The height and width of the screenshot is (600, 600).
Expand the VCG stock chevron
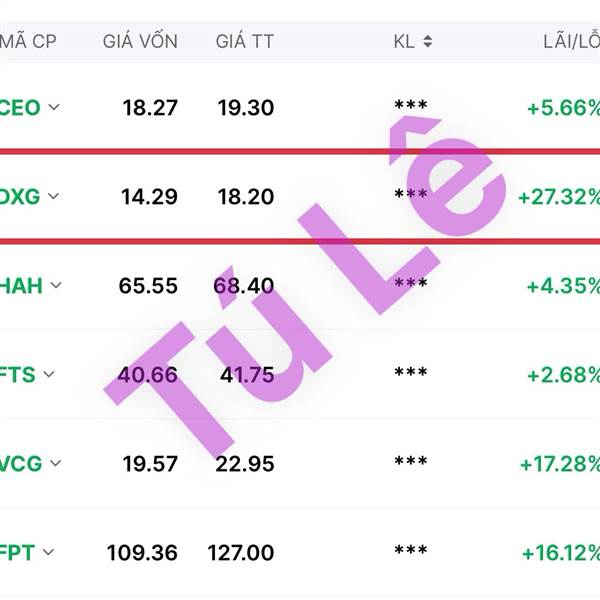(x=55, y=463)
